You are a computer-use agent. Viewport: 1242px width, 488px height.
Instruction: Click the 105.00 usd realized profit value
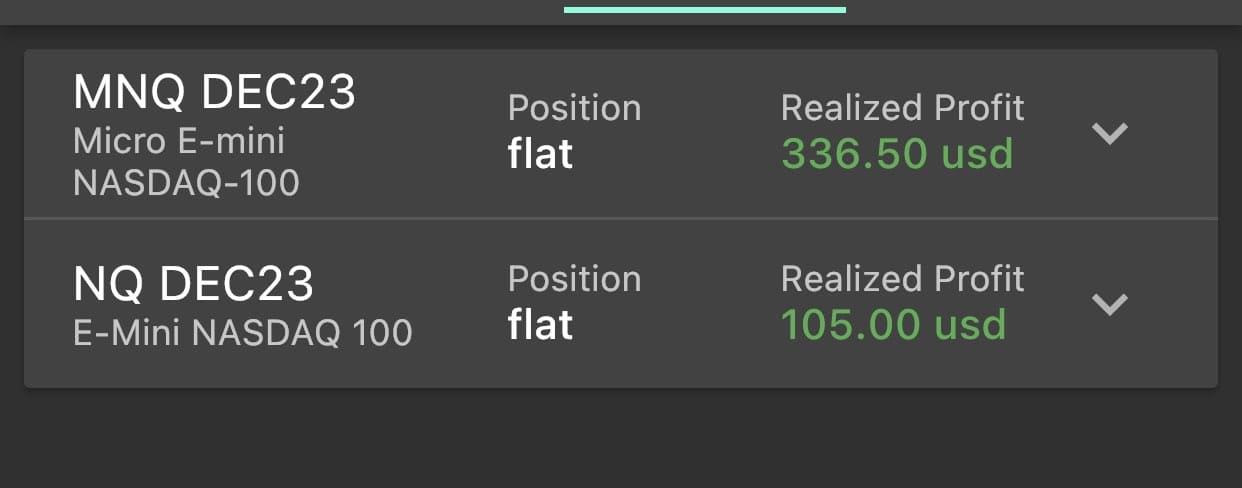coord(893,325)
